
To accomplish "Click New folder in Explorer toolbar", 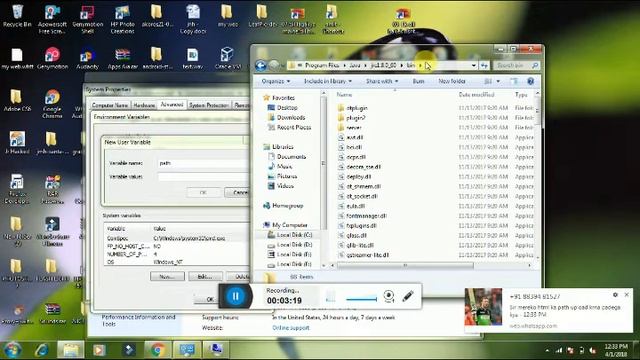I will pos(452,81).
